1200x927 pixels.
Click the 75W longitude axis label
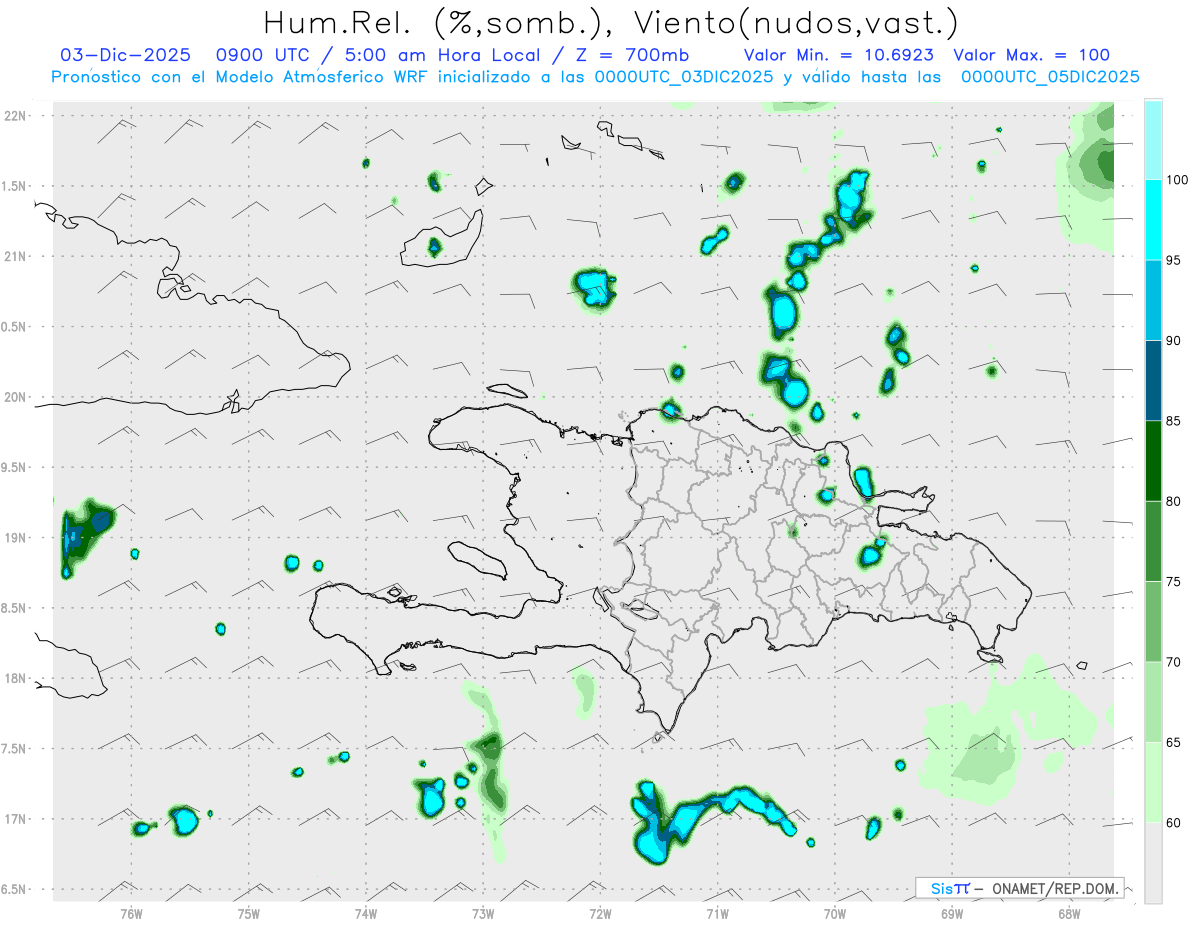click(x=249, y=913)
